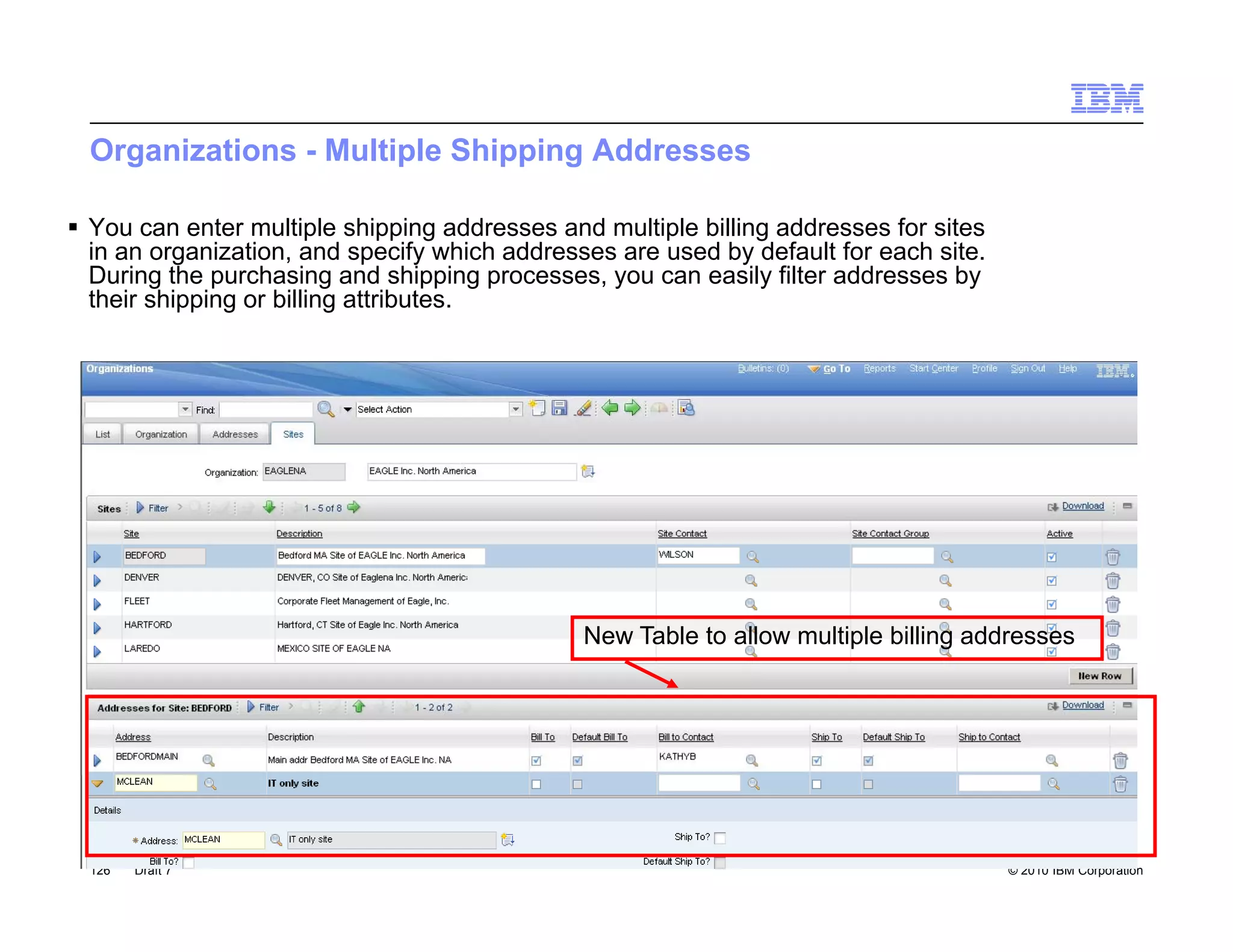Save the organization using the disk icon

click(x=559, y=408)
